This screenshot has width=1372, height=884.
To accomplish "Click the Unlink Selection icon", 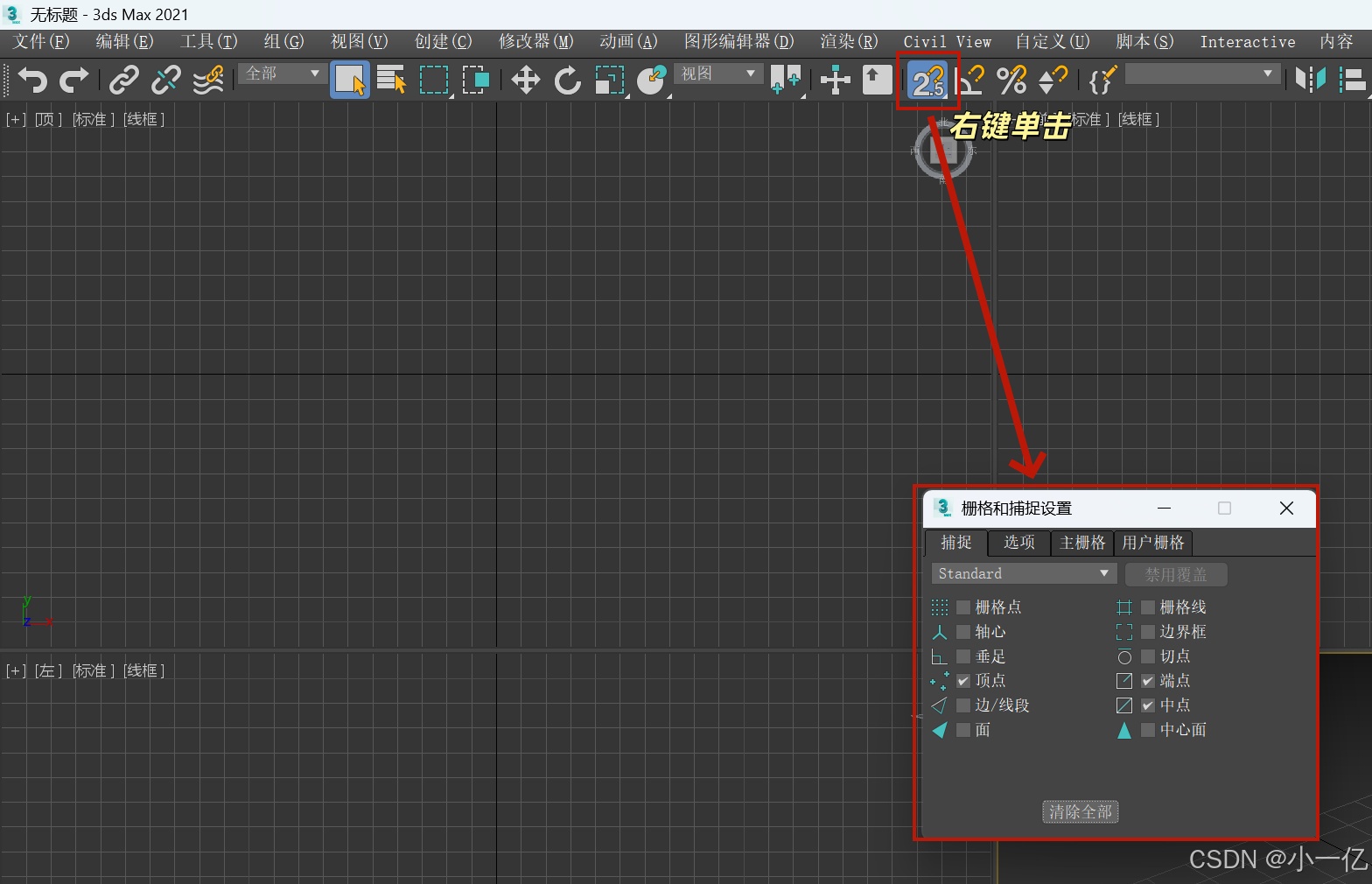I will [x=166, y=81].
